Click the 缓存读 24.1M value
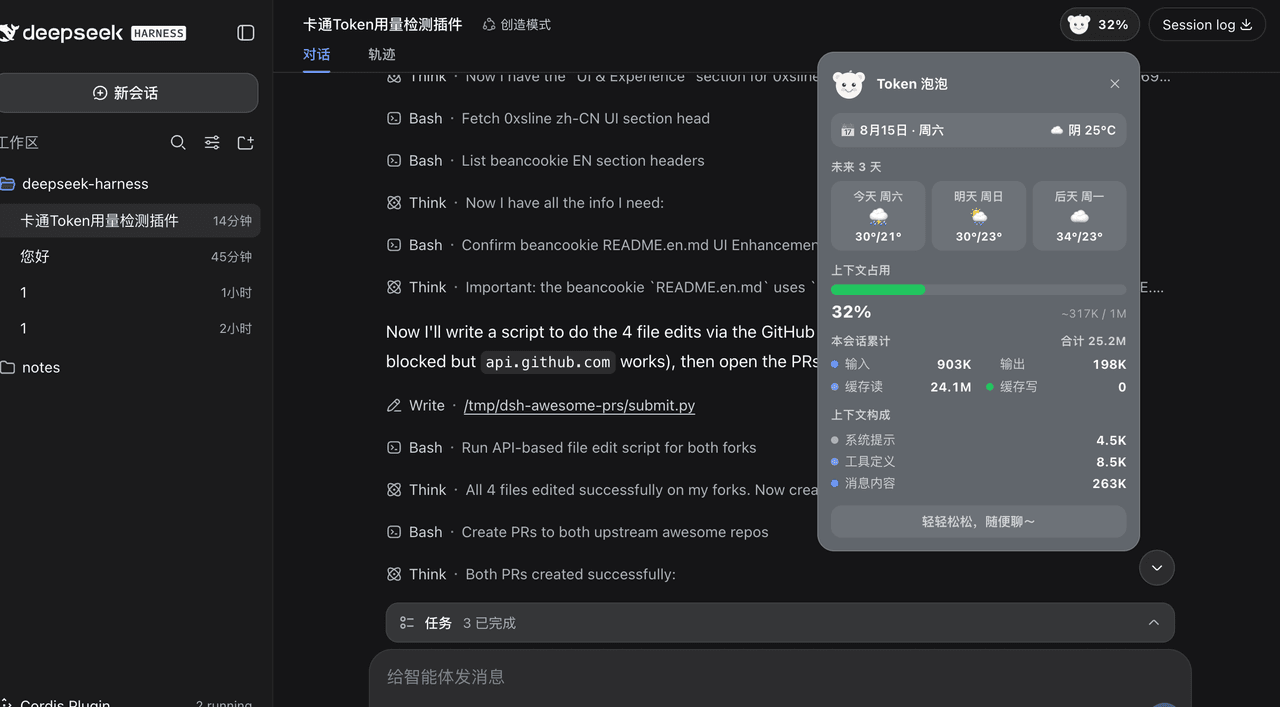The image size is (1280, 707). [x=950, y=387]
